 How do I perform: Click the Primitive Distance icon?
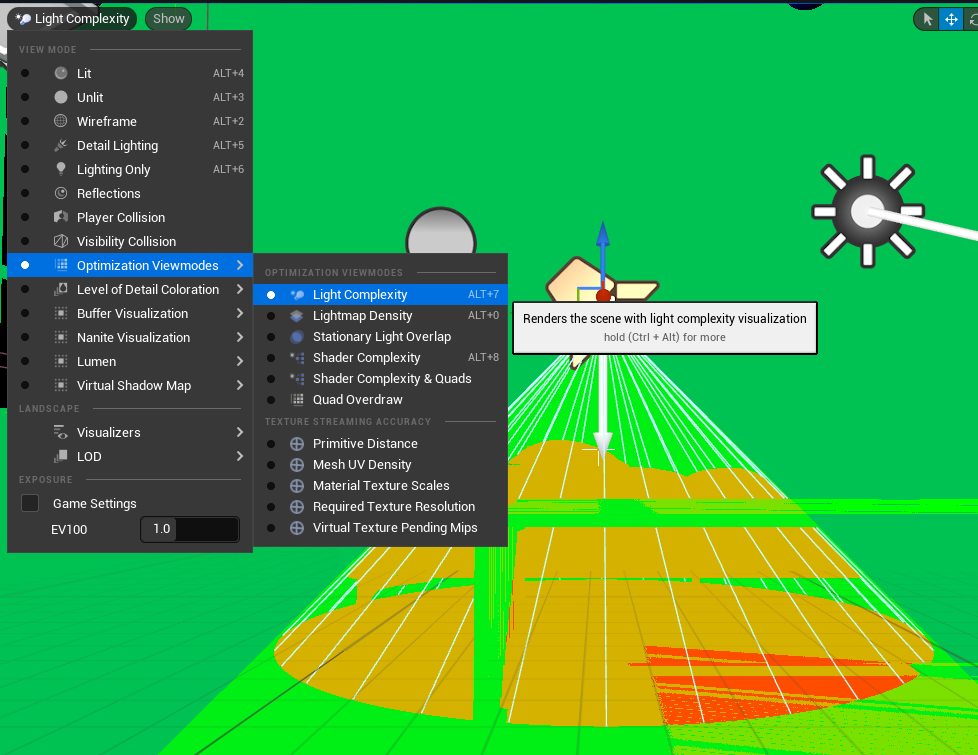pyautogui.click(x=297, y=444)
